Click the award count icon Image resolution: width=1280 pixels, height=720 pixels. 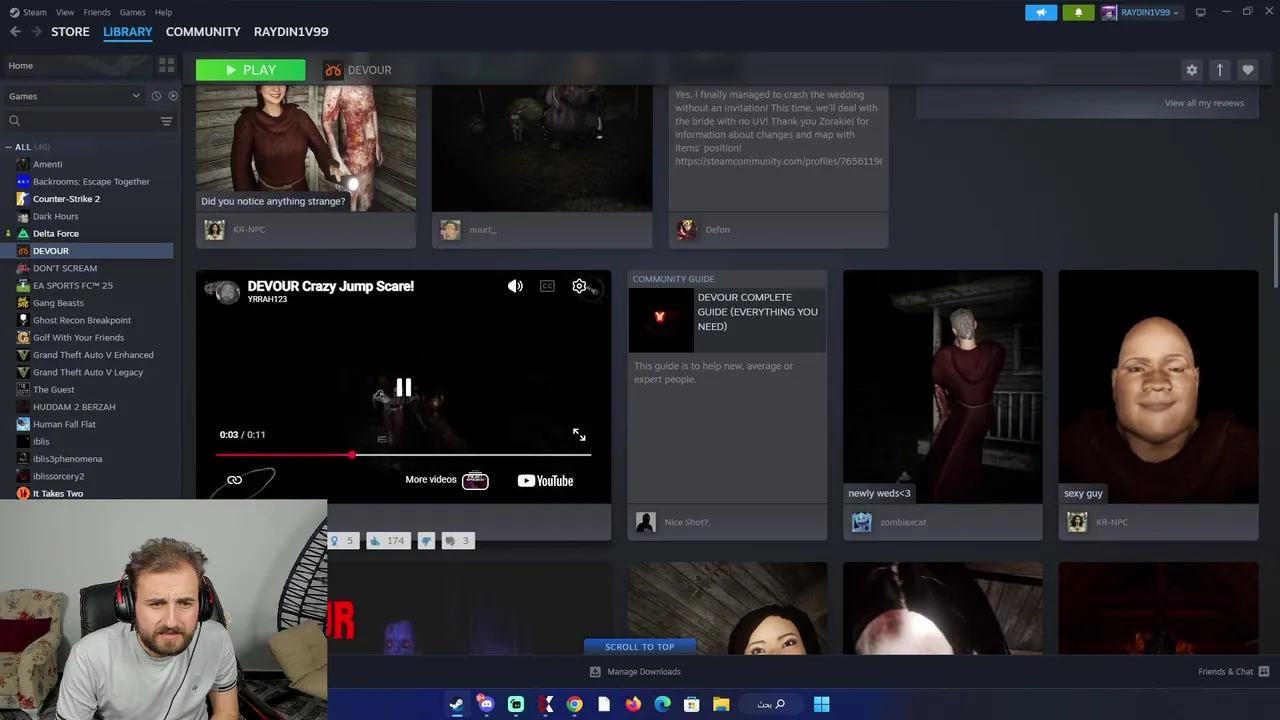pos(342,541)
